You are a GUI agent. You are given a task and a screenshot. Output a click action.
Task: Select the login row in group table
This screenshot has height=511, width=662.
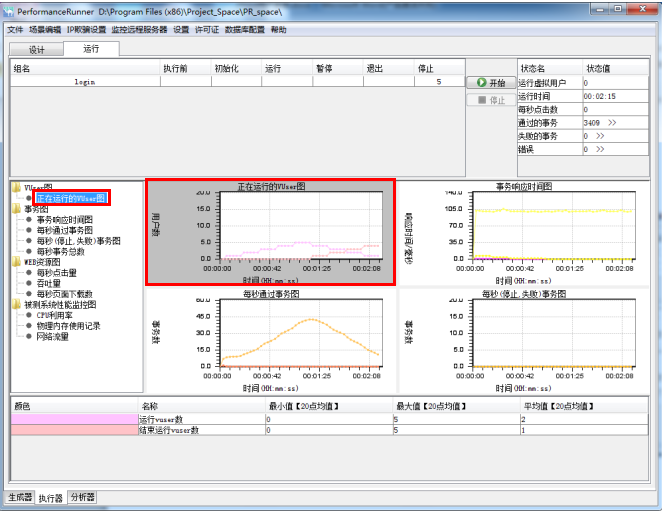click(x=85, y=82)
